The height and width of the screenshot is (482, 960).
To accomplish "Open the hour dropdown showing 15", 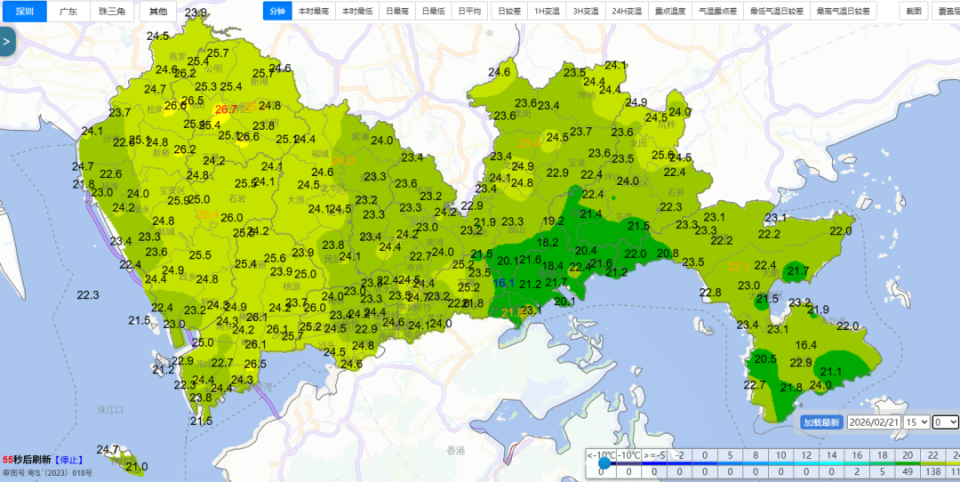I will (917, 422).
